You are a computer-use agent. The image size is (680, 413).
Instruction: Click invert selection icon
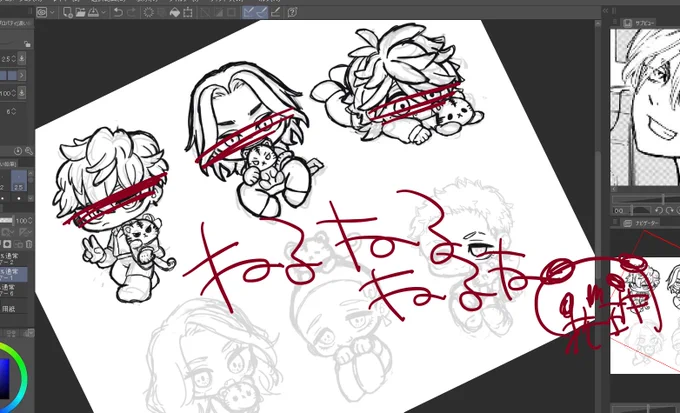tap(219, 12)
